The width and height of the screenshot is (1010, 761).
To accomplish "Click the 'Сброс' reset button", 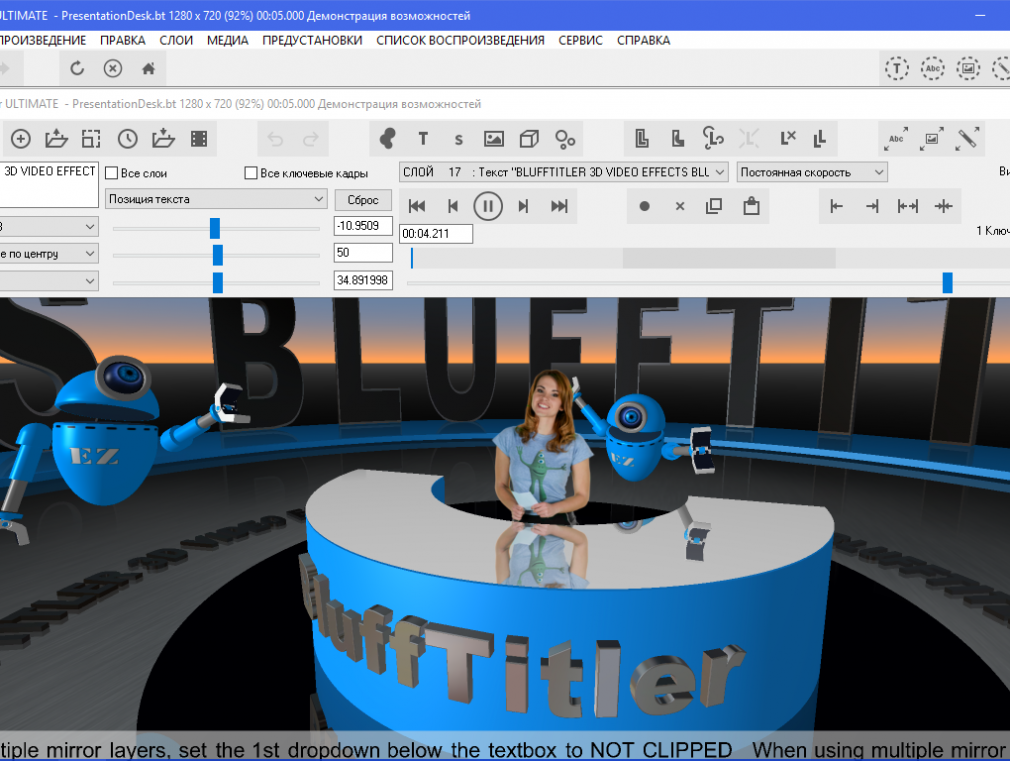I will tap(363, 200).
